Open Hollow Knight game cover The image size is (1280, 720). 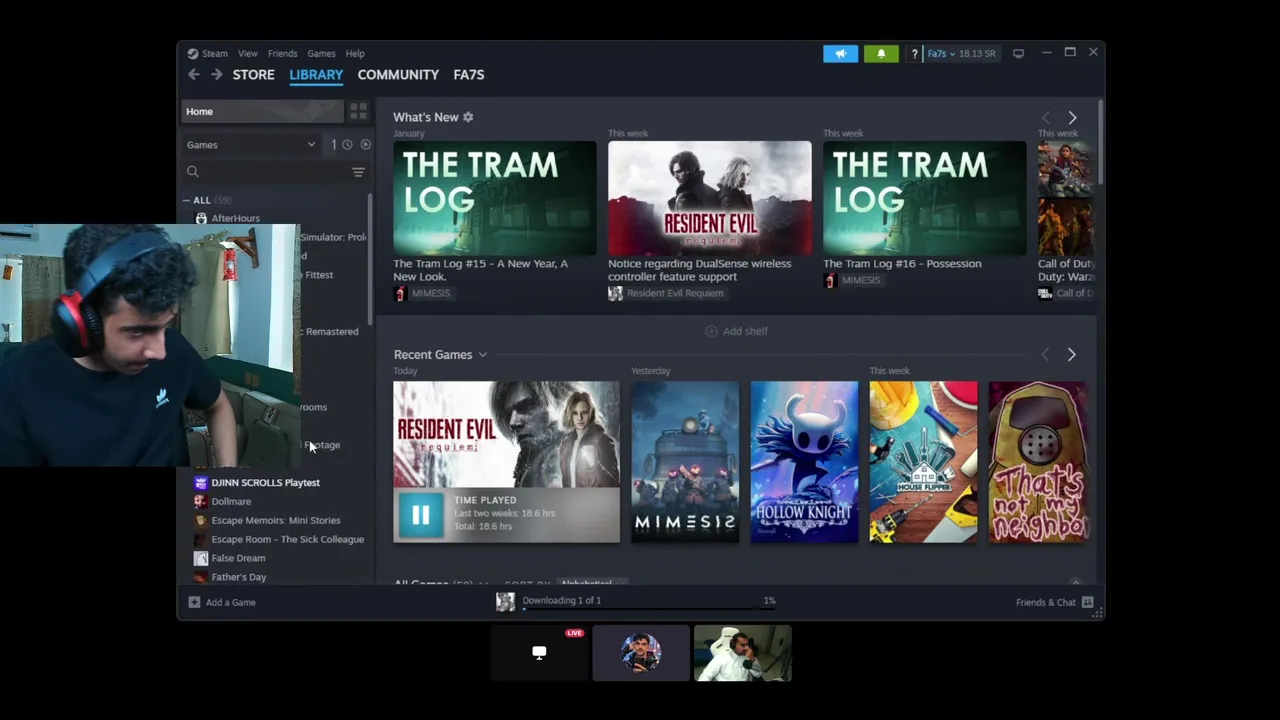804,462
